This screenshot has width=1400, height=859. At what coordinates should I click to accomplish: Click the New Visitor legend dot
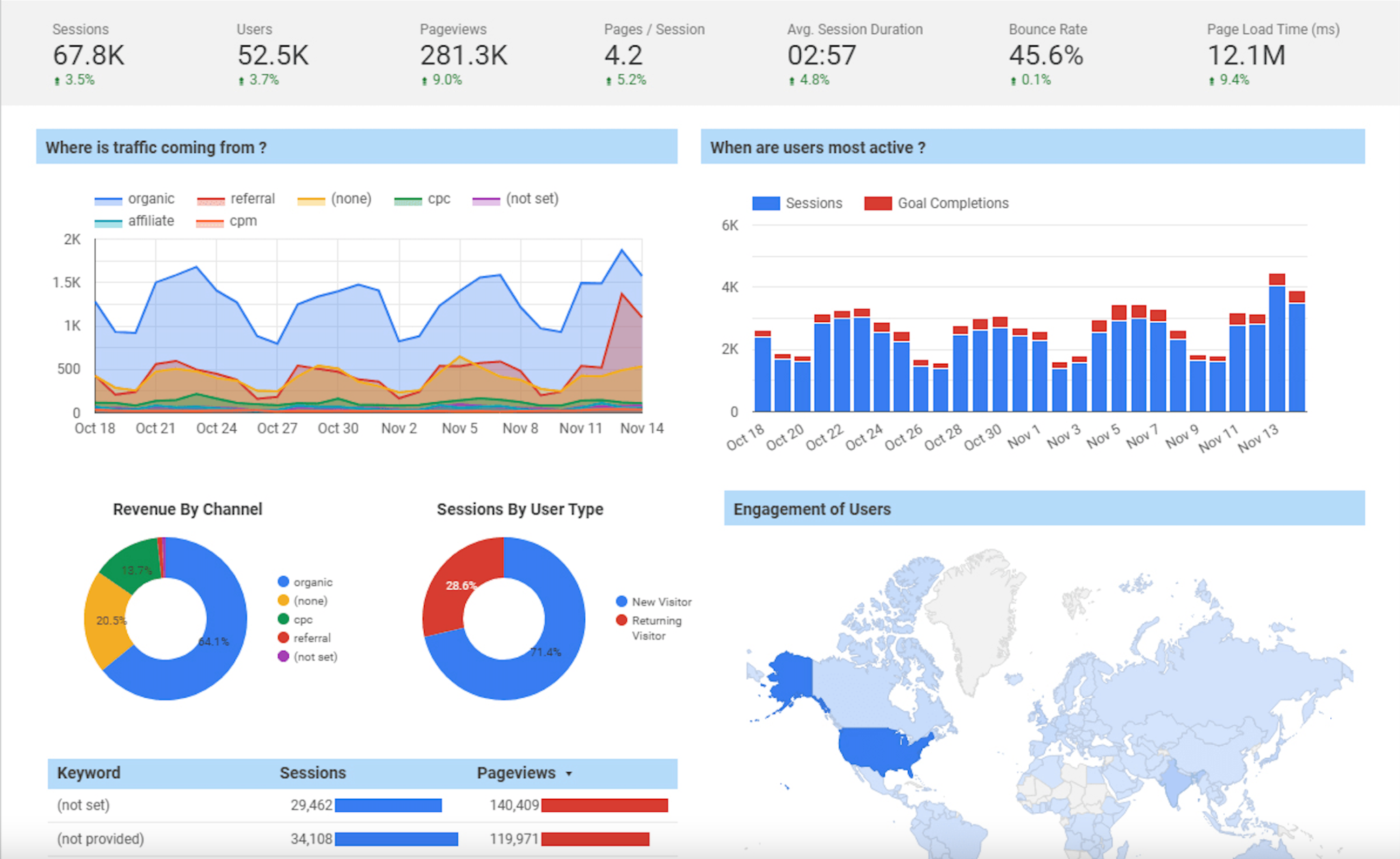point(621,601)
